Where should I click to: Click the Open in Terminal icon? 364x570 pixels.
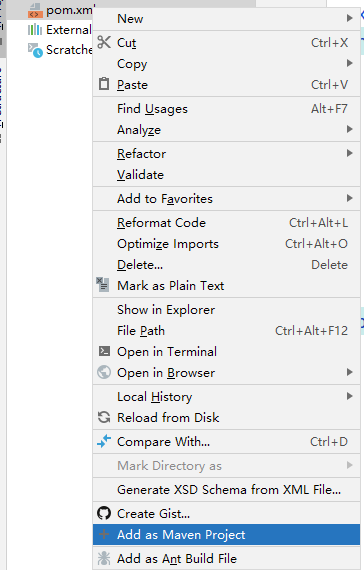(104, 351)
